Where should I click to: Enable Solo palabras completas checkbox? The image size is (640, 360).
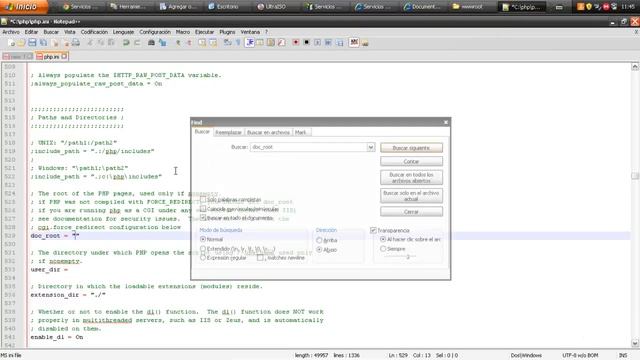203,200
